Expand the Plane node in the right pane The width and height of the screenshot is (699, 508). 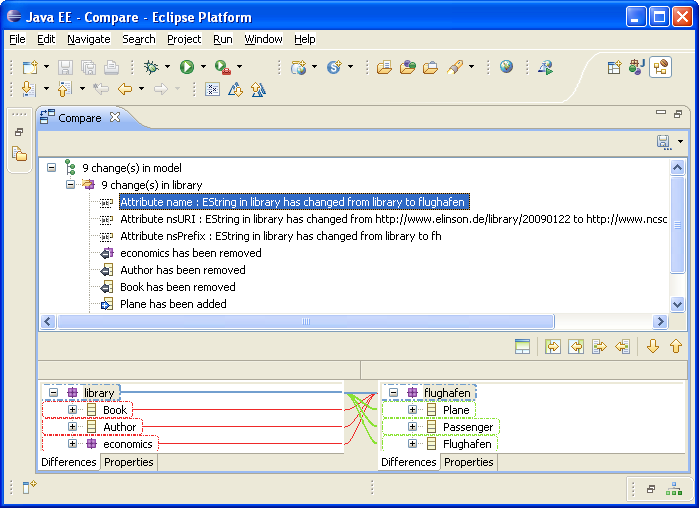[x=412, y=410]
